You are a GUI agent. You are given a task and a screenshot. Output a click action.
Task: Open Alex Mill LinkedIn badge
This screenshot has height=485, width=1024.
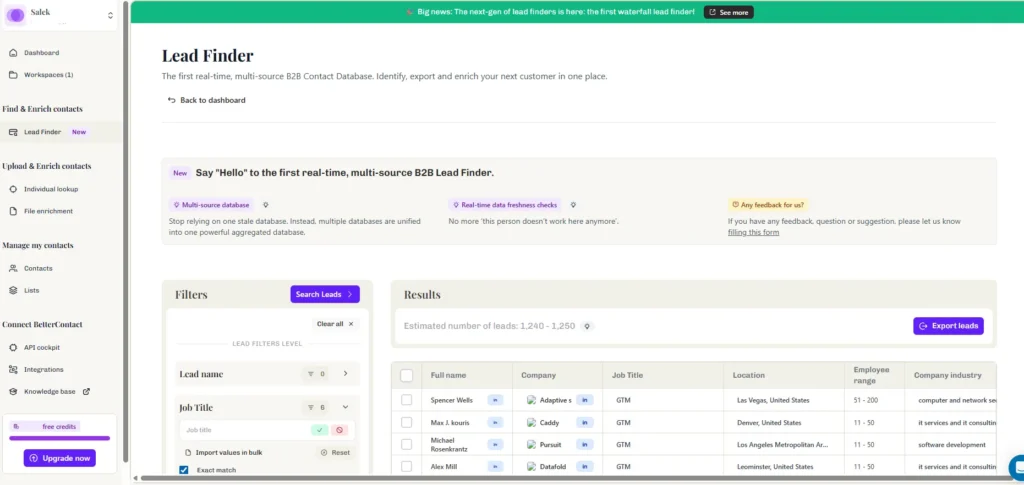[495, 467]
